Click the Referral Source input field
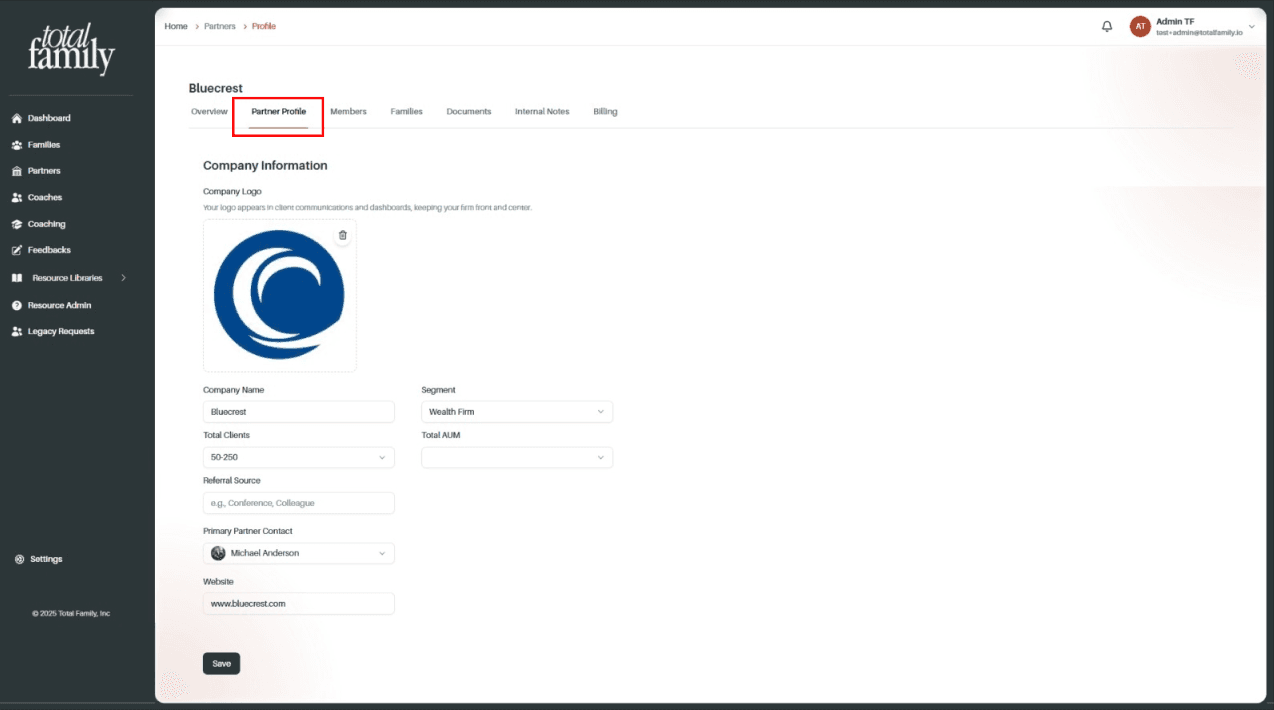Viewport: 1274px width, 710px height. point(299,503)
